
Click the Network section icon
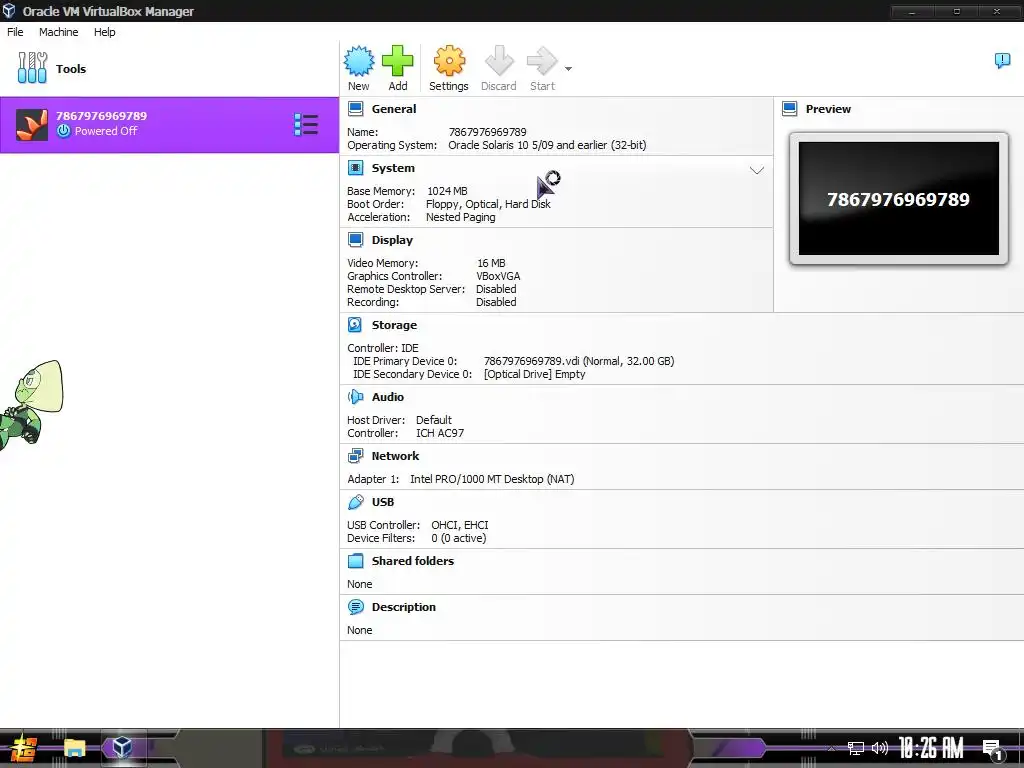(x=355, y=456)
